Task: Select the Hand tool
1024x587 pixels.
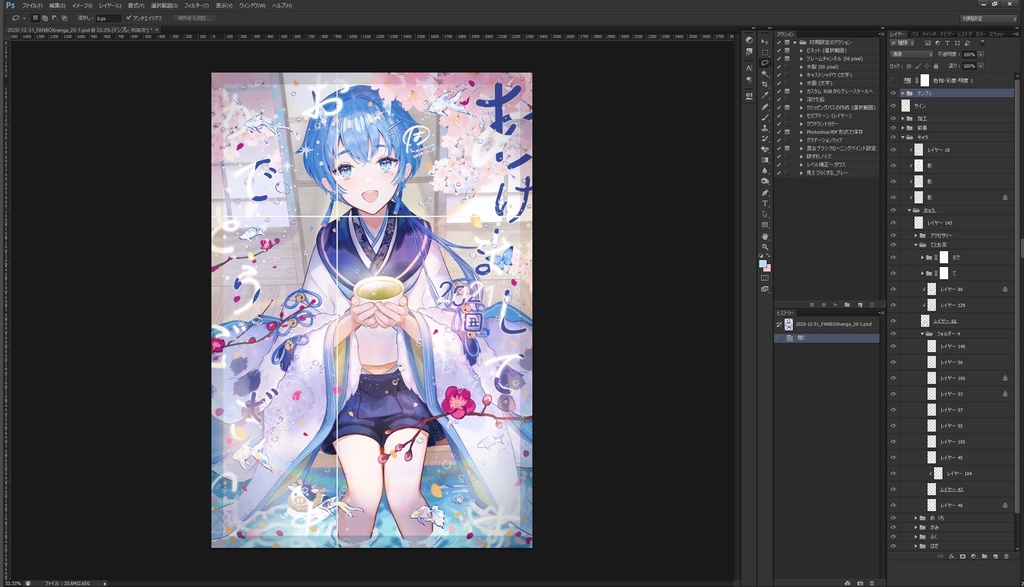Action: (x=765, y=236)
